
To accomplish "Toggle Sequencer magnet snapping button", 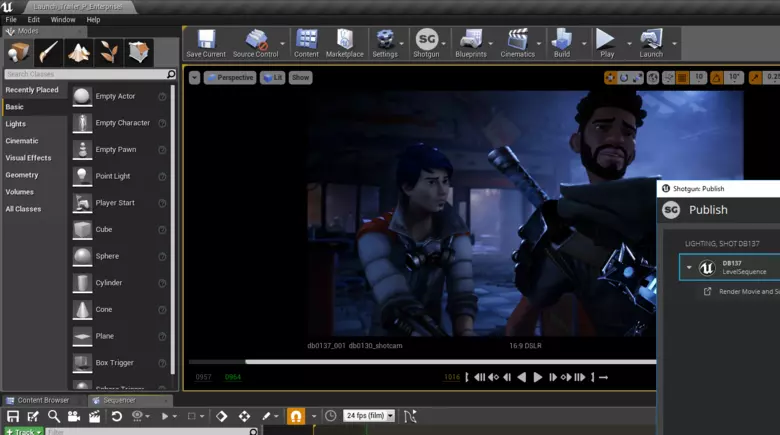I will 295,416.
